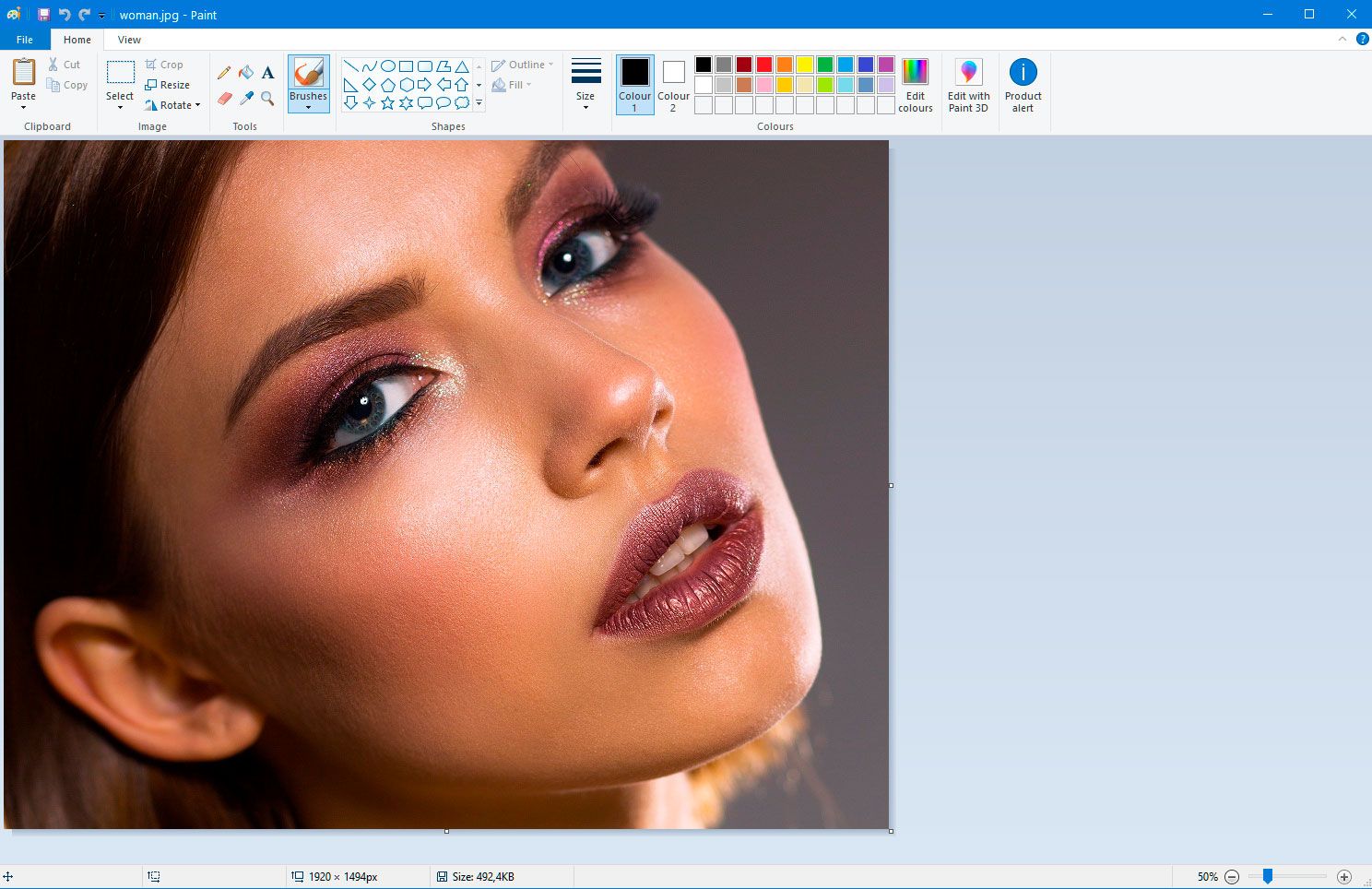Expand the Rotate options

pyautogui.click(x=197, y=105)
